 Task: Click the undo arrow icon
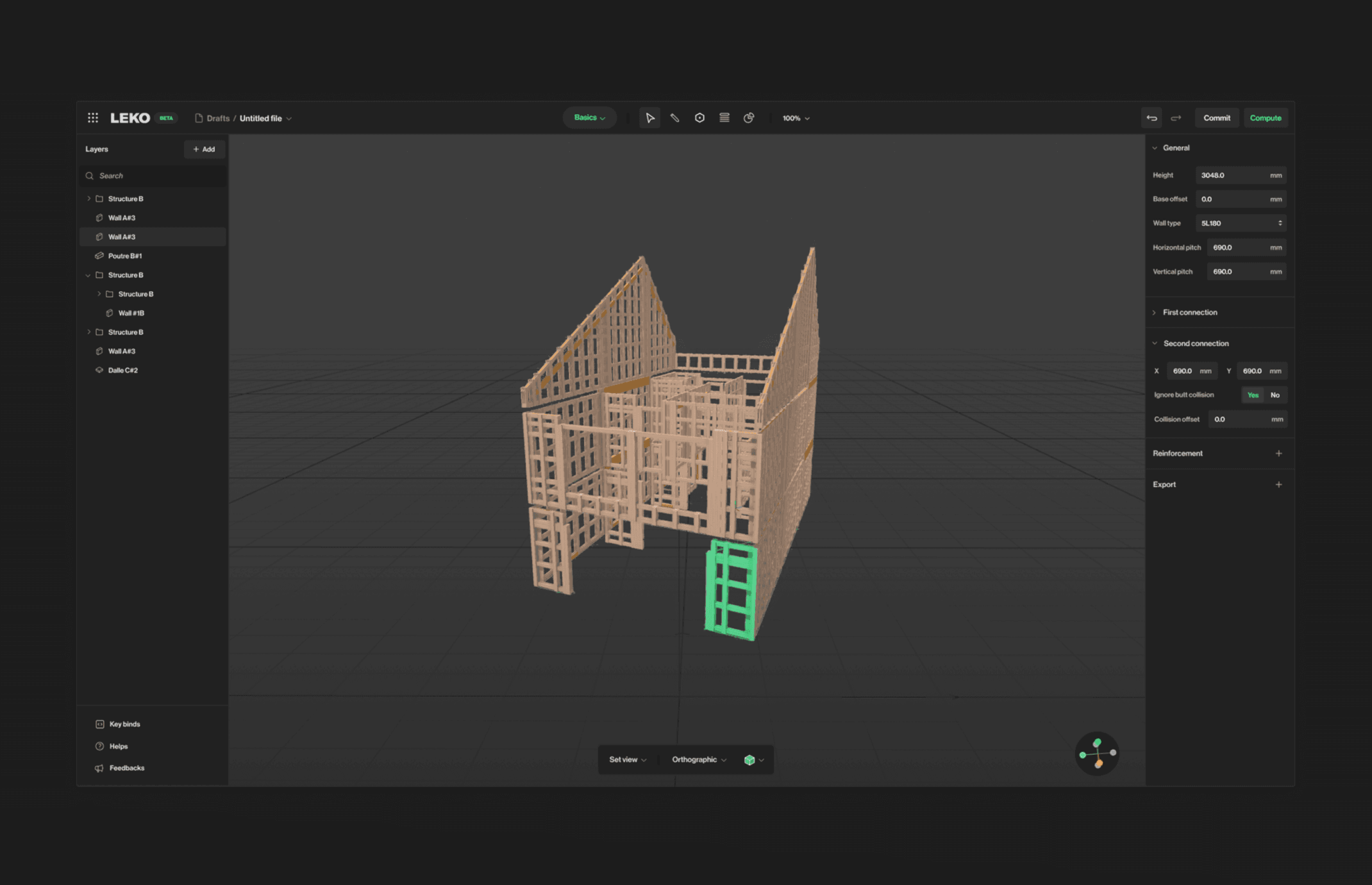[1151, 118]
